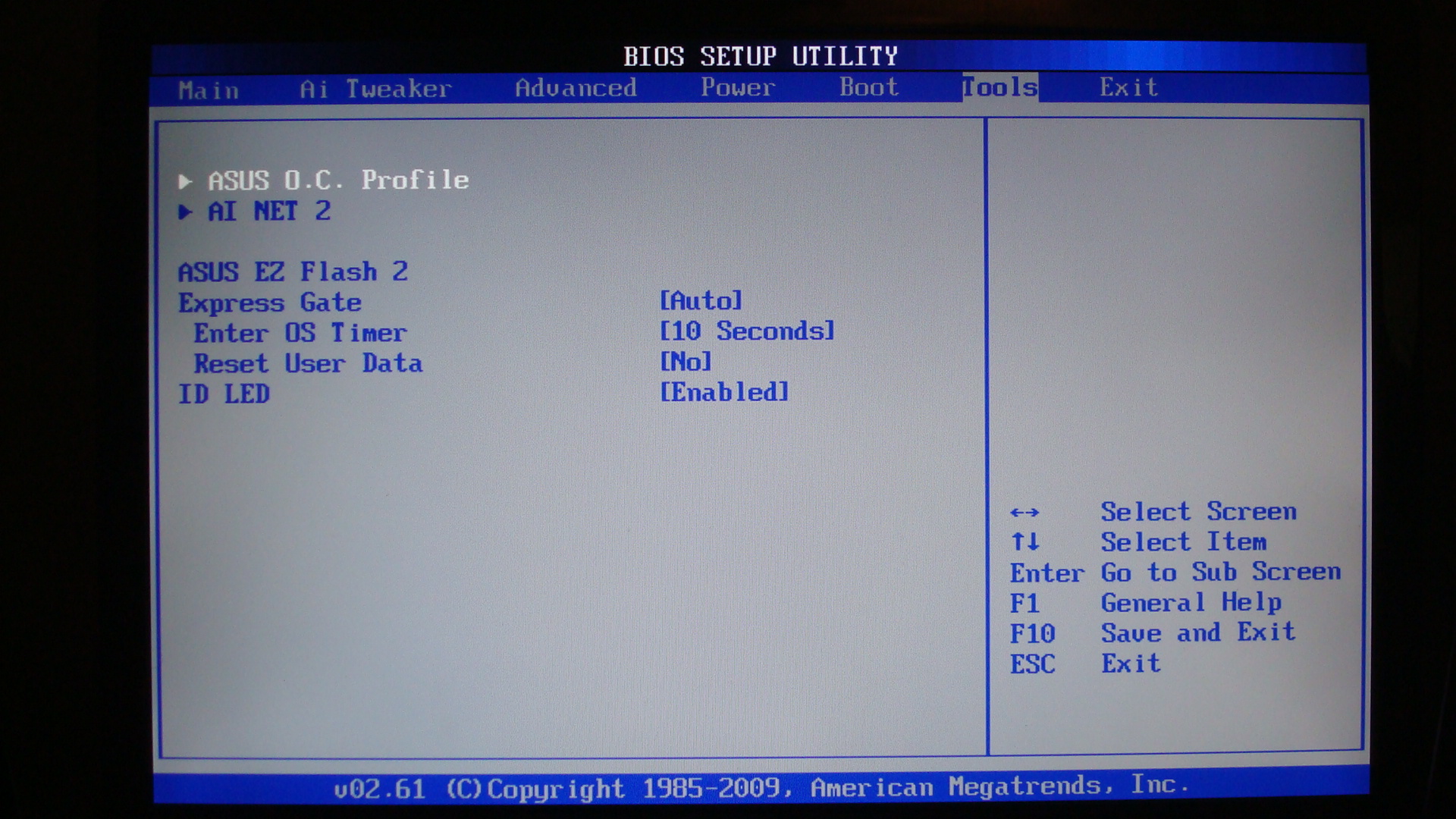This screenshot has width=1456, height=819.
Task: Select the ID LED setting label
Action: coord(224,394)
